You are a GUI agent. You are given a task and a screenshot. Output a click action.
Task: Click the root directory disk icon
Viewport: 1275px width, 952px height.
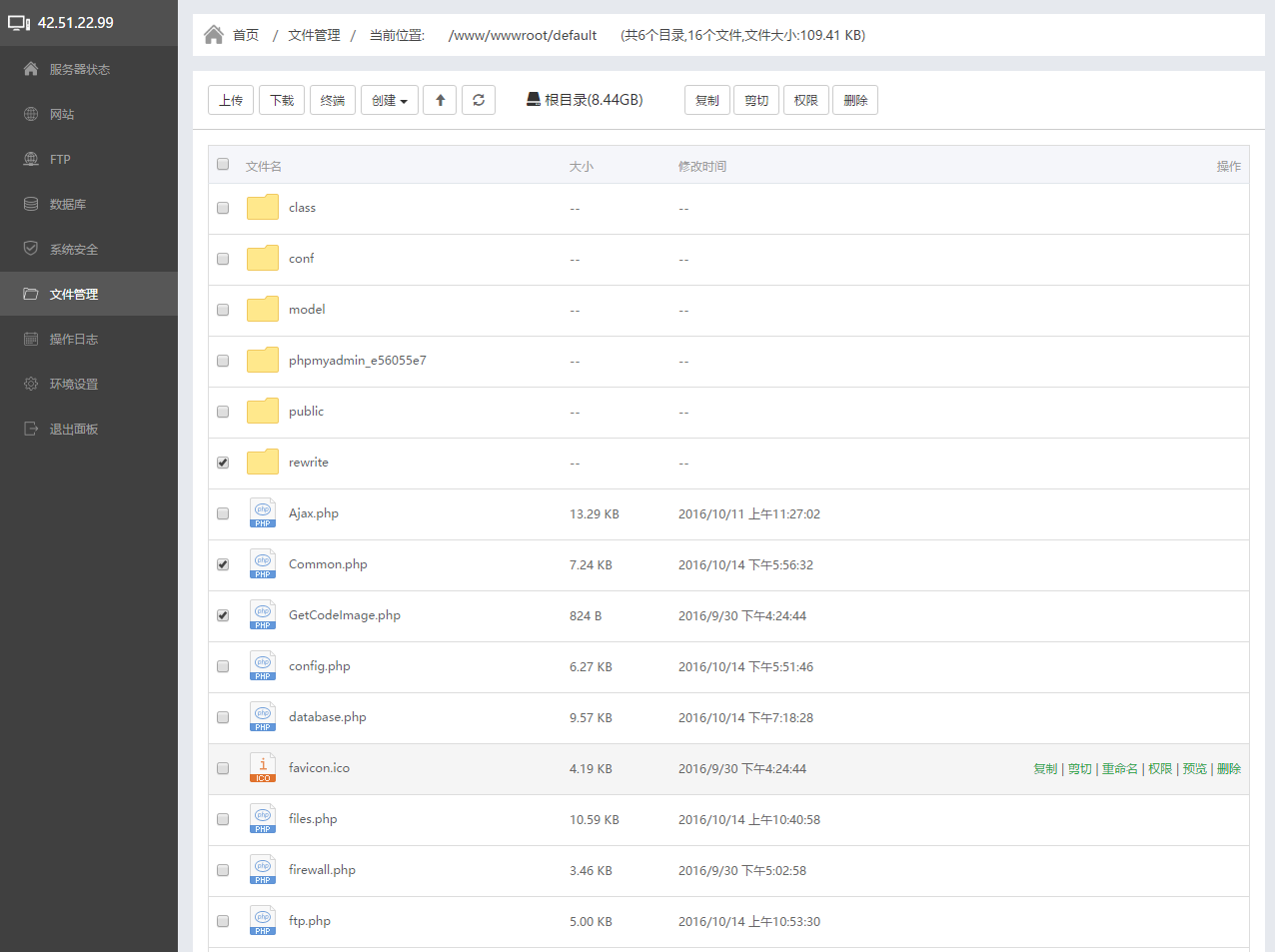tap(534, 99)
